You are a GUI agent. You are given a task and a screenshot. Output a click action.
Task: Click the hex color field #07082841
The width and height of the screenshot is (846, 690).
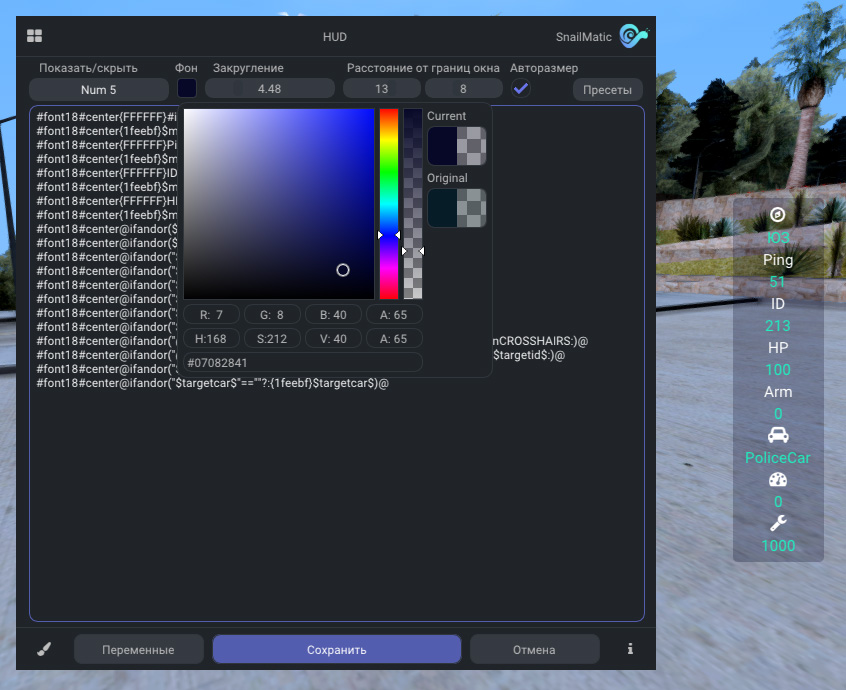pos(302,362)
